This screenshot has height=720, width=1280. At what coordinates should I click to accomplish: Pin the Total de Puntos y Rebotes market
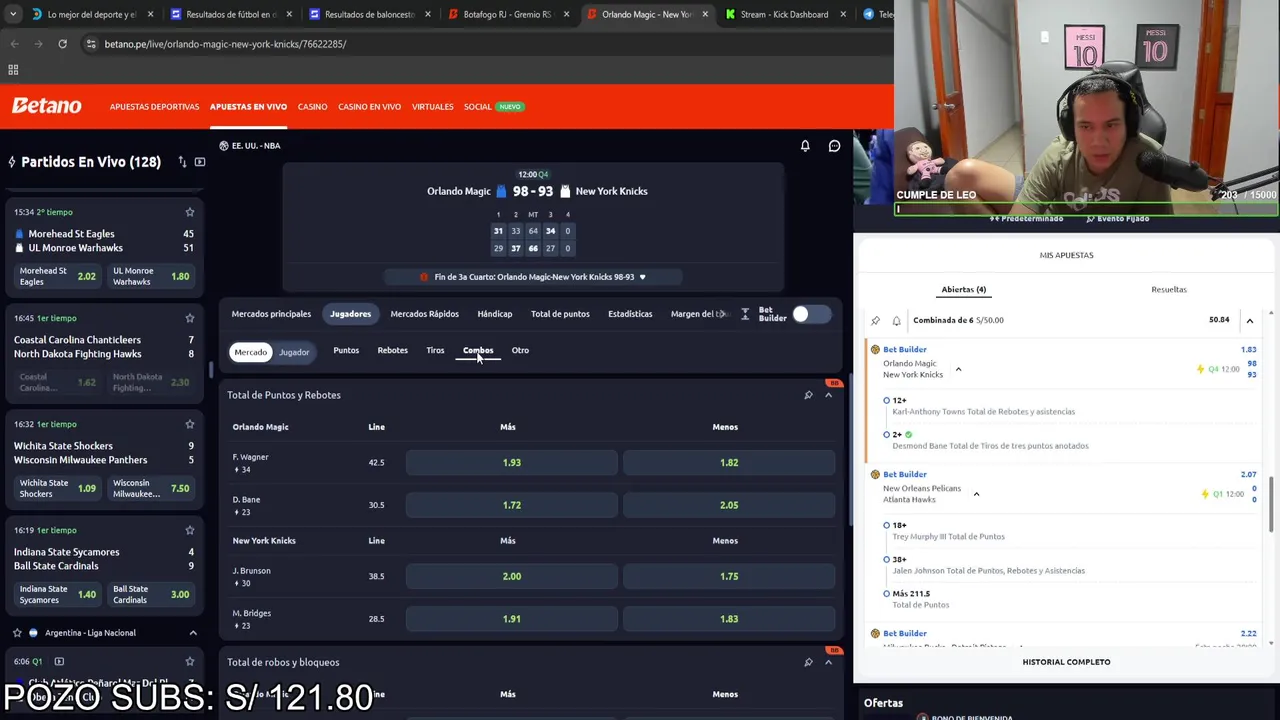(x=808, y=395)
